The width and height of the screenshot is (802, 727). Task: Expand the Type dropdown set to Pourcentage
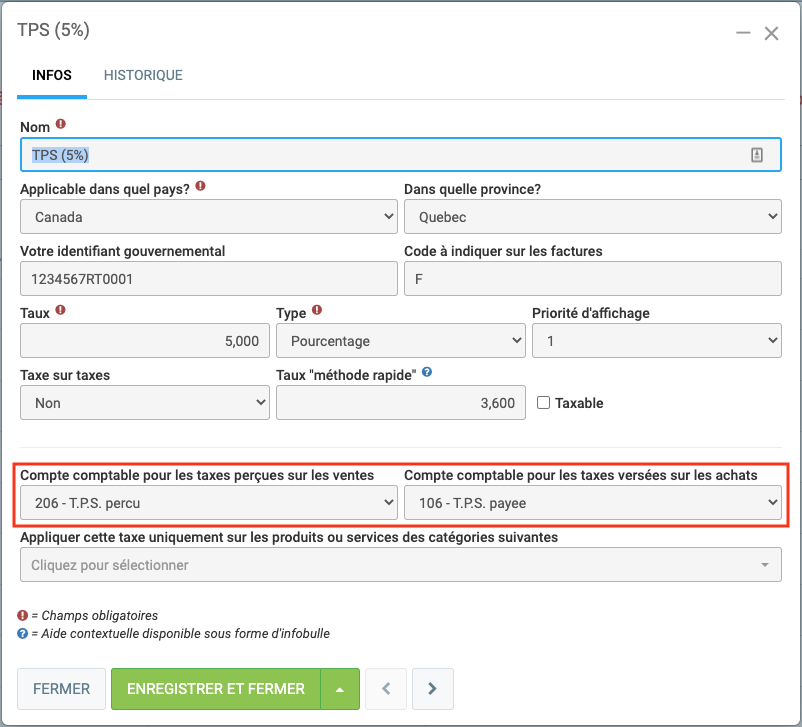pyautogui.click(x=400, y=341)
